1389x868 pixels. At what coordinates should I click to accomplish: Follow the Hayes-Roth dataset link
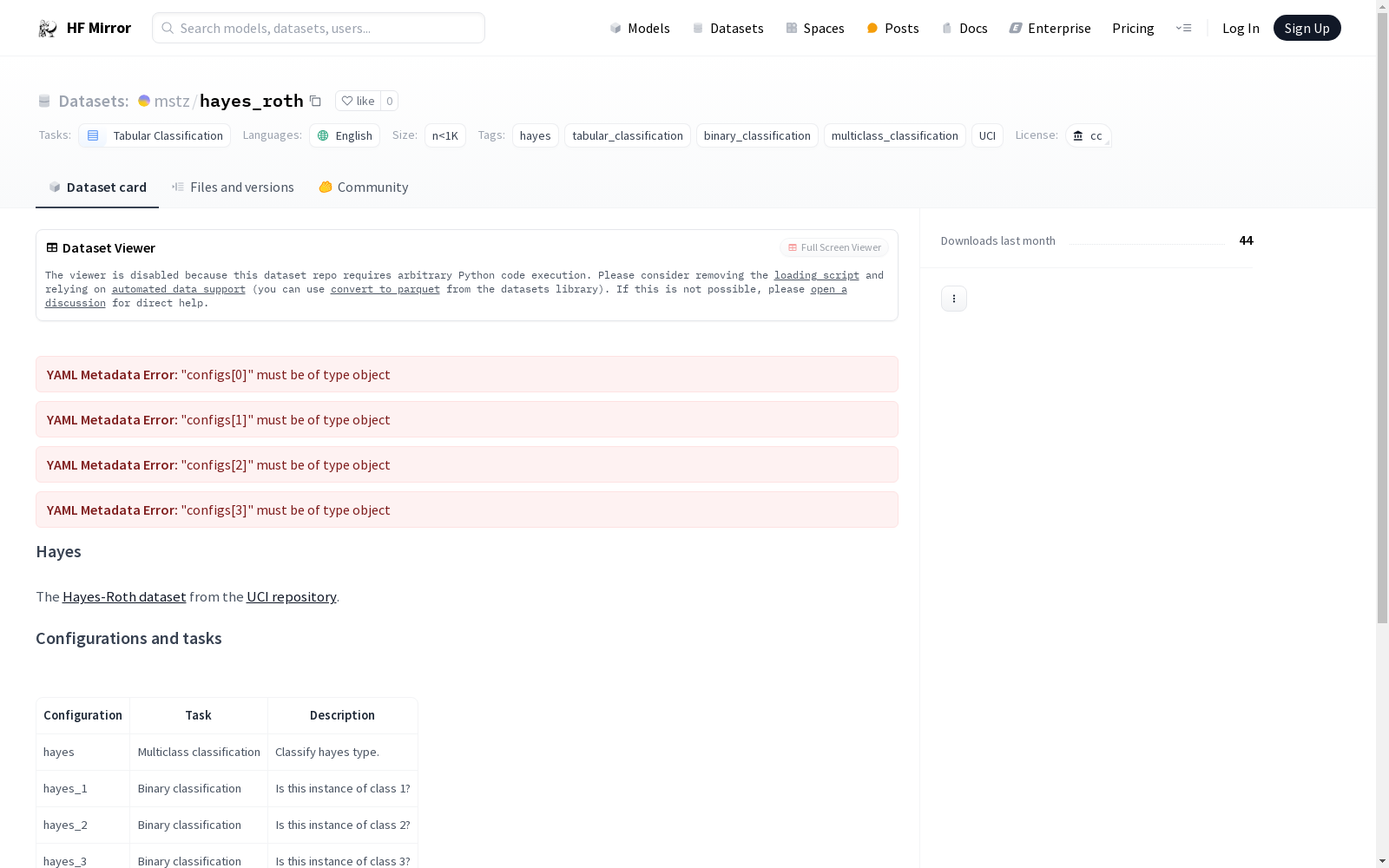tap(124, 597)
